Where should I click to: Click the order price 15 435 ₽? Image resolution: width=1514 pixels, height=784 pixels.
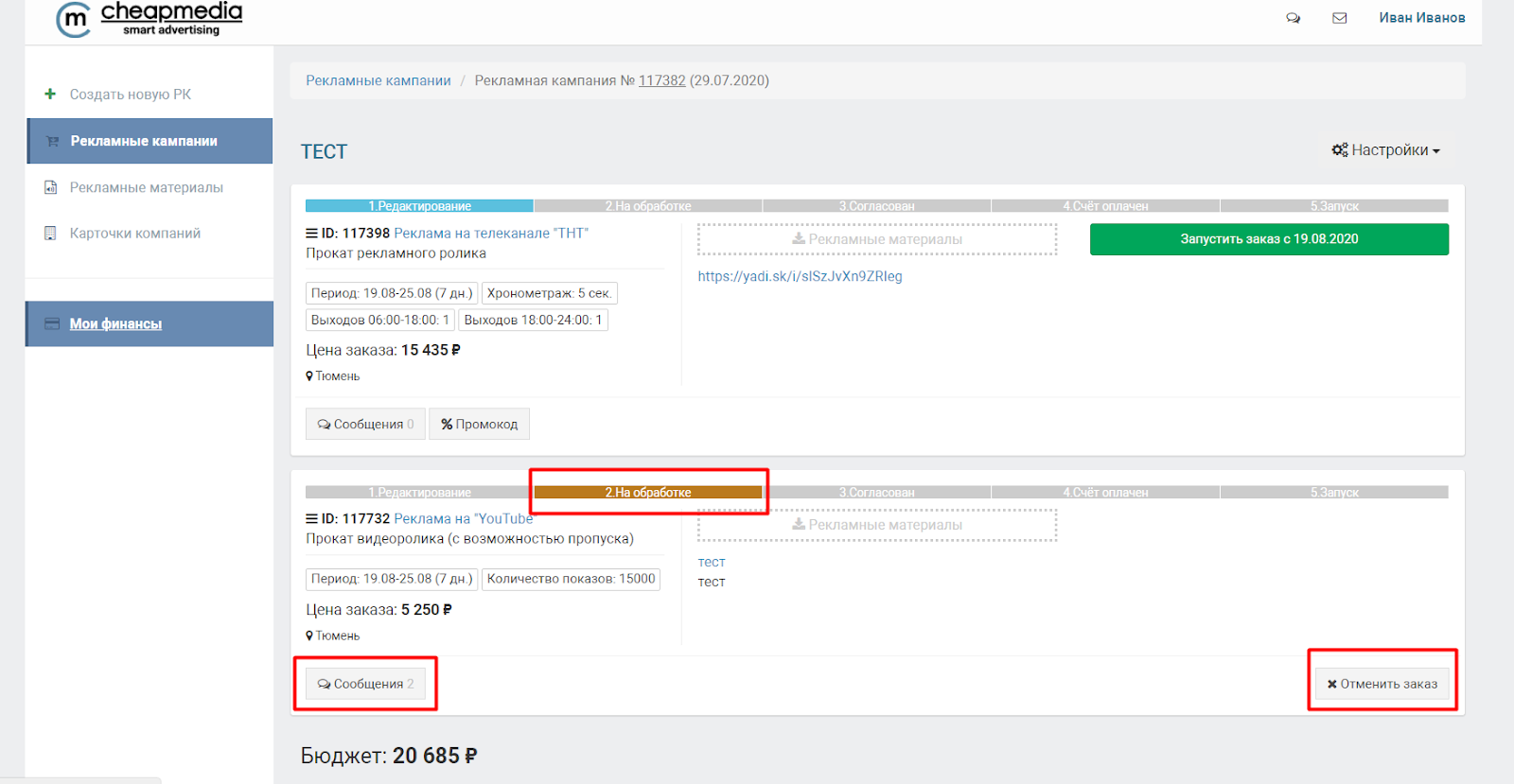coord(431,350)
